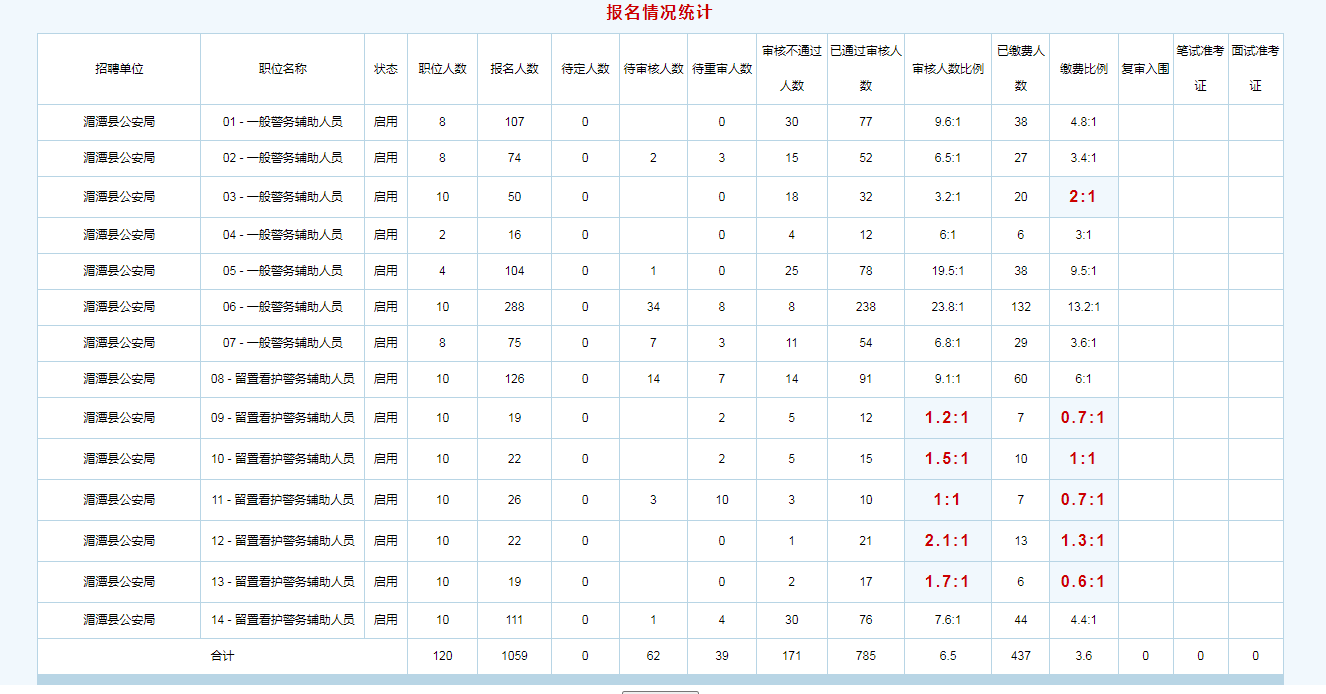Select position 05 - 一般警务辅助人员
Viewport: 1326px width, 694px height.
[x=282, y=271]
